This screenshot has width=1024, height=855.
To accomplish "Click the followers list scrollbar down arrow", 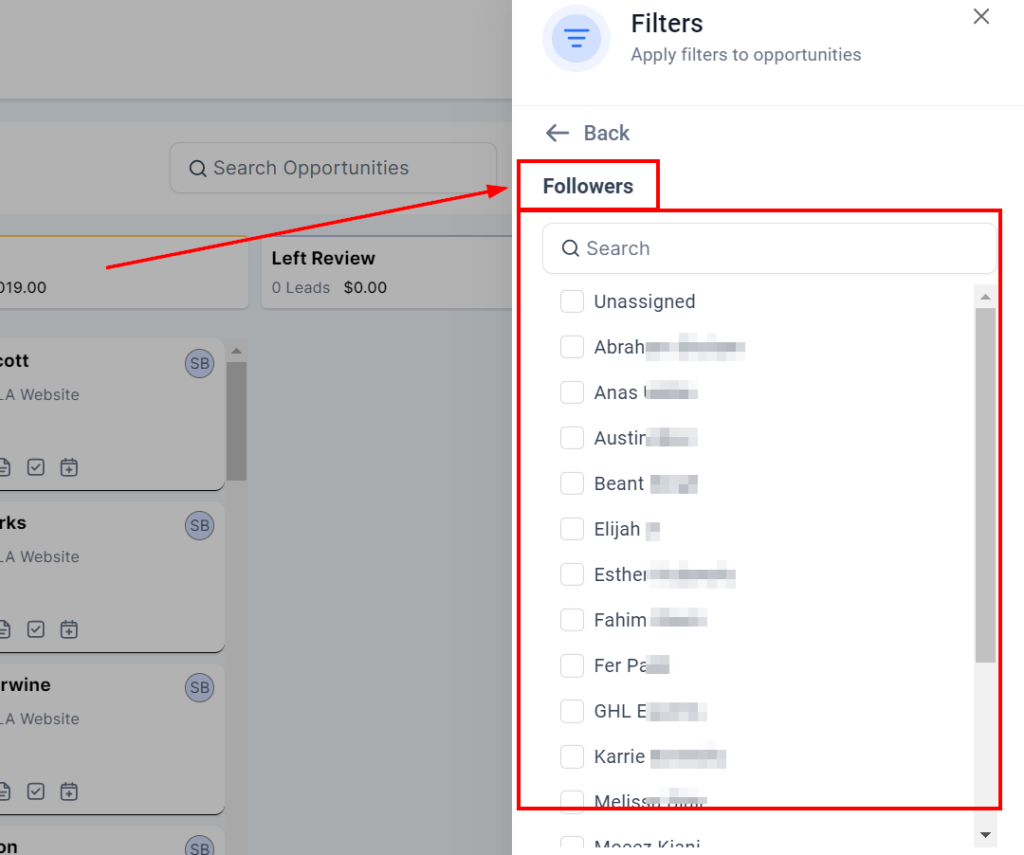I will click(985, 834).
